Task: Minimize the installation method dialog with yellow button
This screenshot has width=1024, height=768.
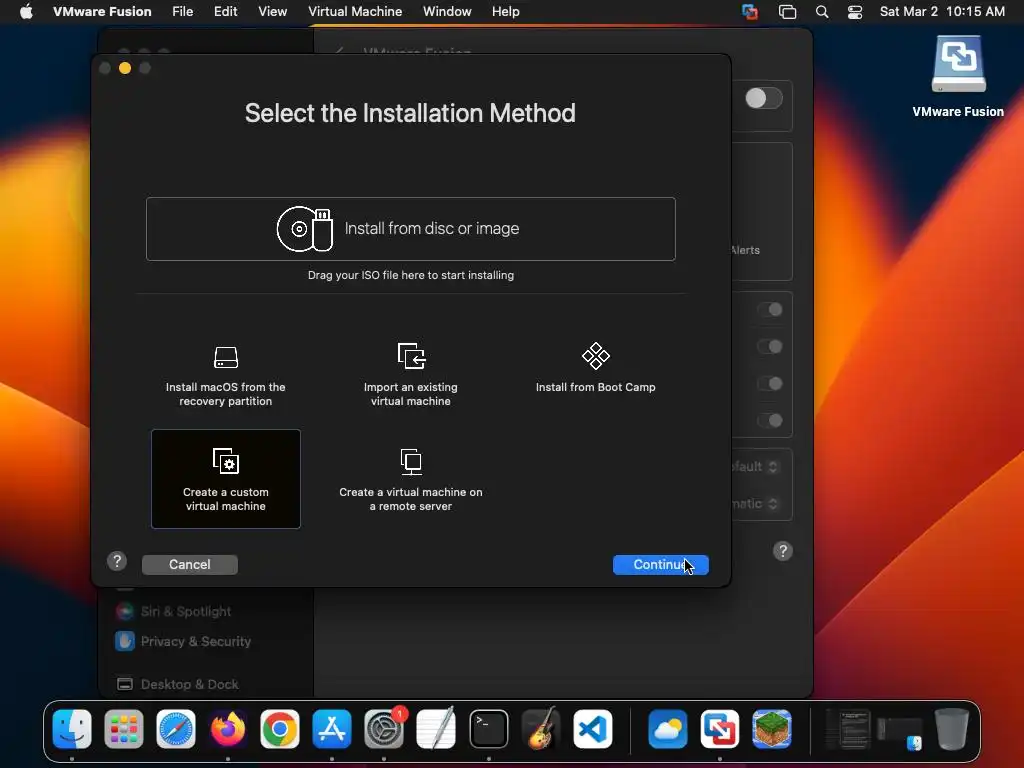Action: pyautogui.click(x=125, y=68)
